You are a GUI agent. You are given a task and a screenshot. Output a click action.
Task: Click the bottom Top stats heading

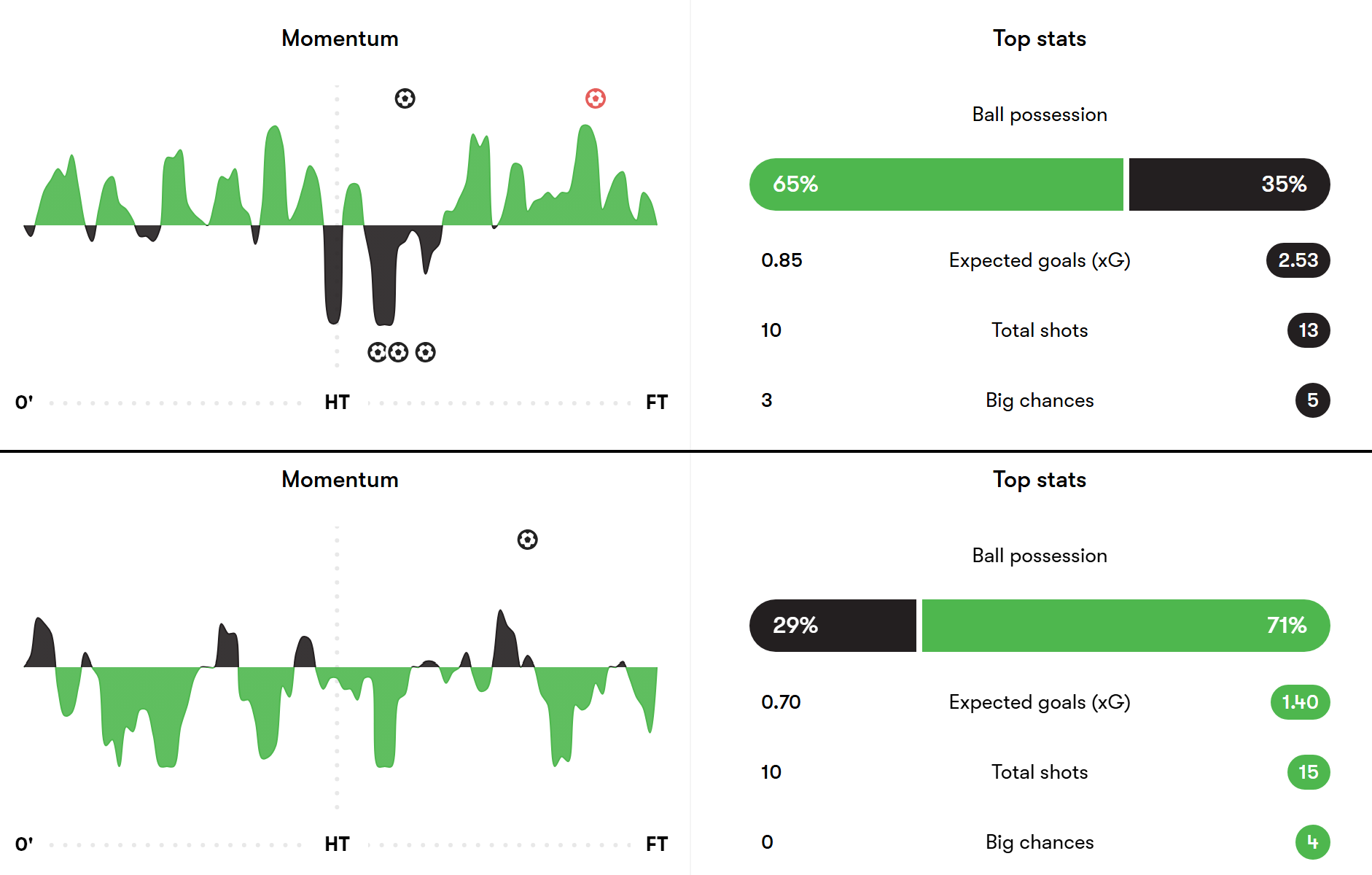click(1039, 480)
